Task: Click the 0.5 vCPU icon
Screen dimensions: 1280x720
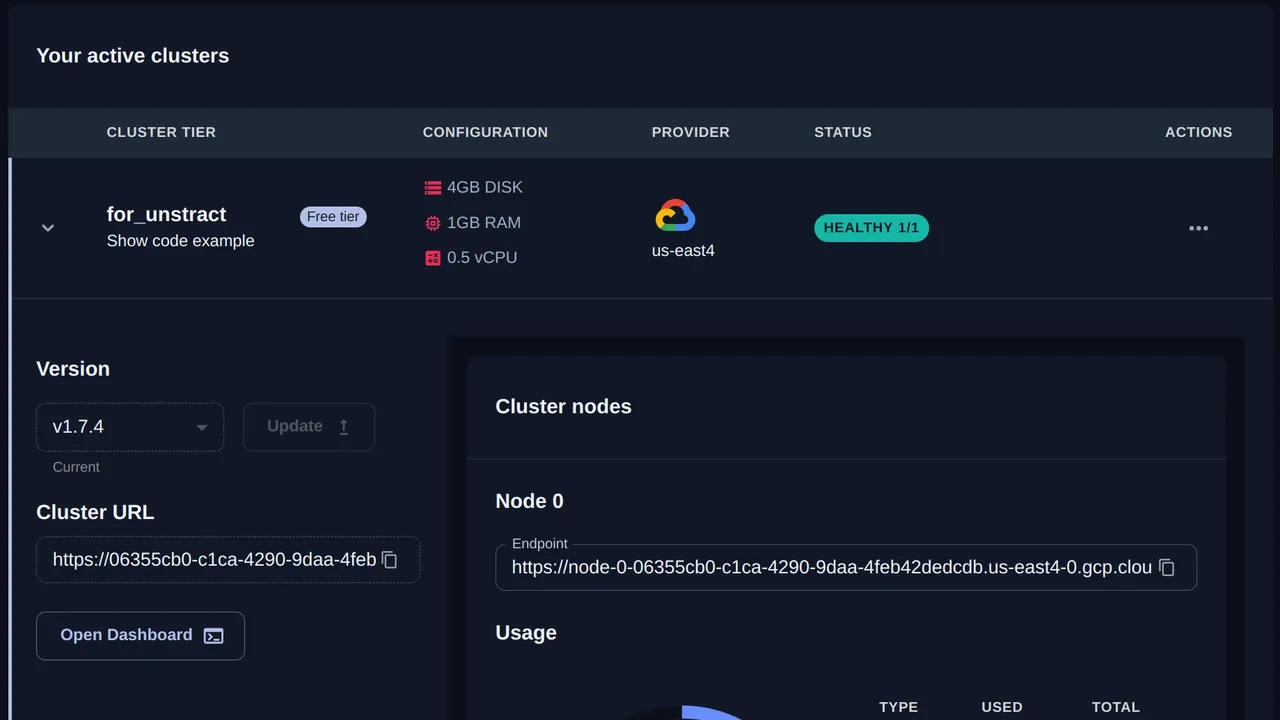Action: point(432,257)
